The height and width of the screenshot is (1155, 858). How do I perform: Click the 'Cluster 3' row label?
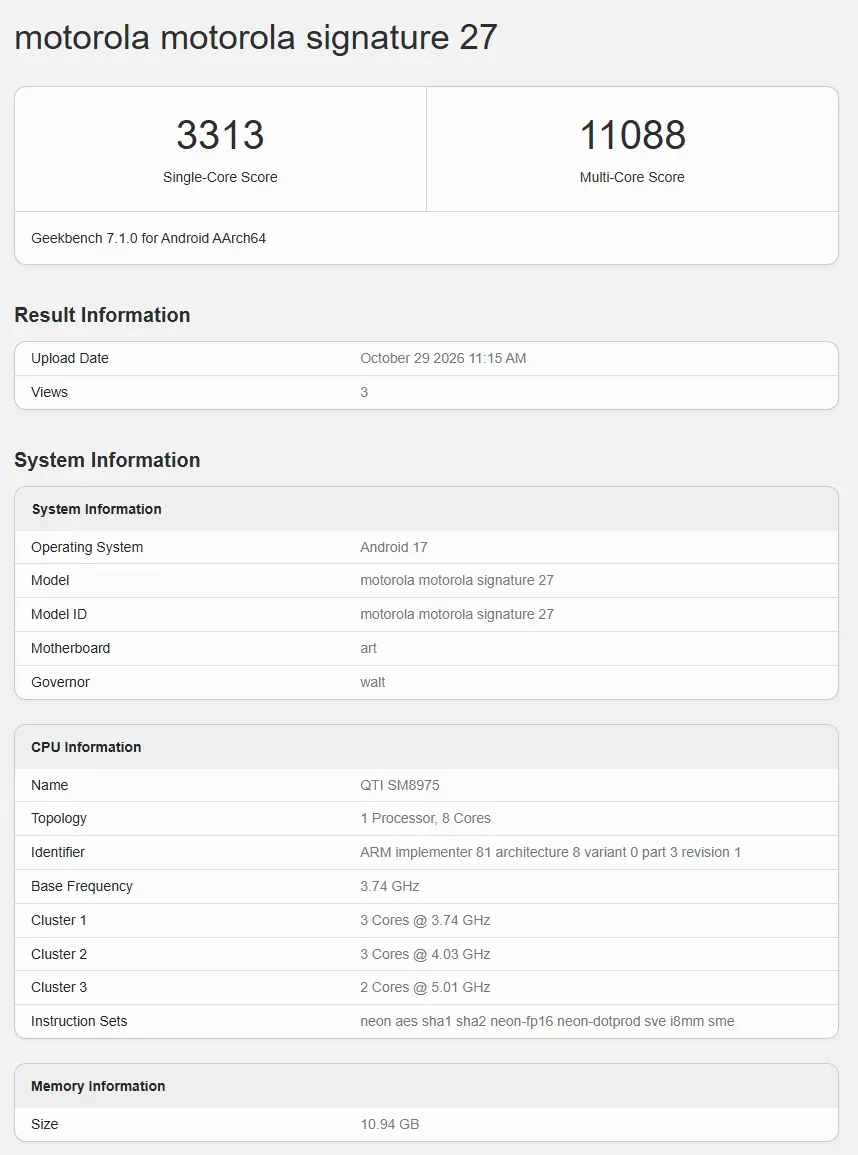tap(59, 987)
